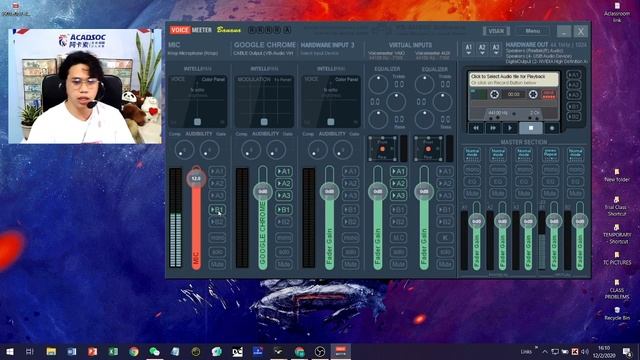Click the second virtual input surround panner
The height and width of the screenshot is (360, 640).
[x=429, y=149]
